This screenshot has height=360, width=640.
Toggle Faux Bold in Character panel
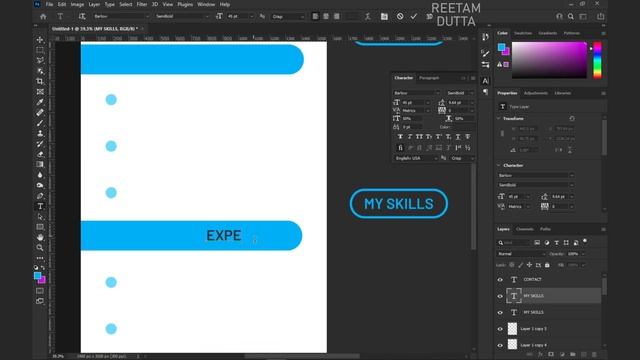[400, 137]
